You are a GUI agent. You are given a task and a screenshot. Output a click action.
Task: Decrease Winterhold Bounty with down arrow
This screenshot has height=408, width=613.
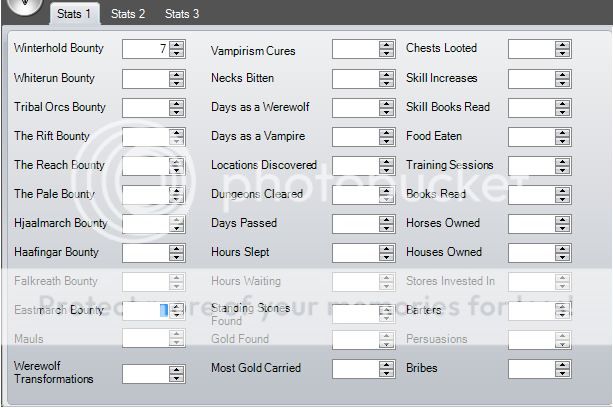point(177,53)
